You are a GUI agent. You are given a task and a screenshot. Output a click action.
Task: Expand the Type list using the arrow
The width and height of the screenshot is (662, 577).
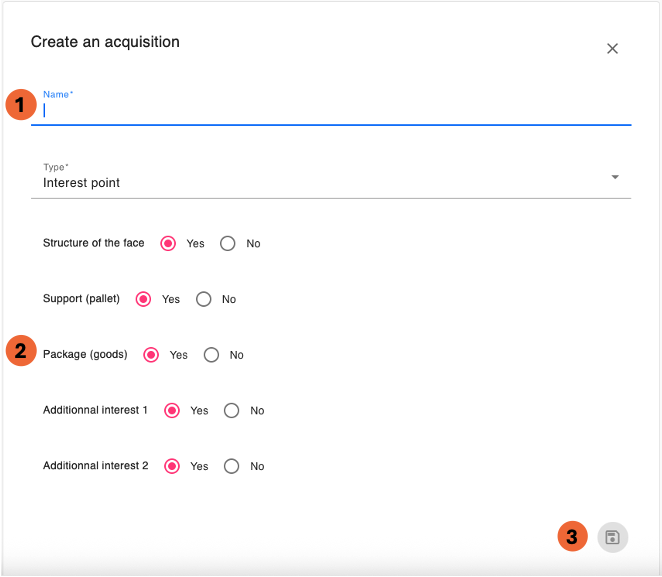[x=615, y=177]
